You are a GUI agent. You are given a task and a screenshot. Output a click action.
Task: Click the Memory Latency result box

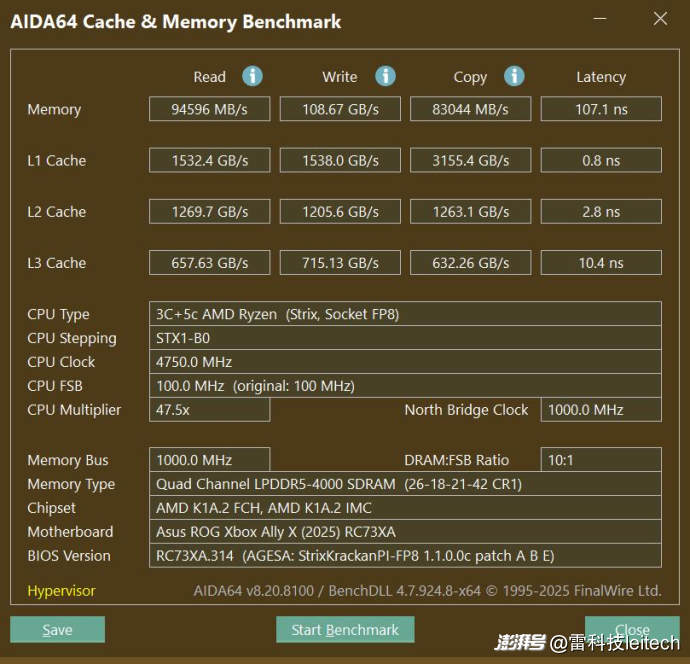point(601,109)
